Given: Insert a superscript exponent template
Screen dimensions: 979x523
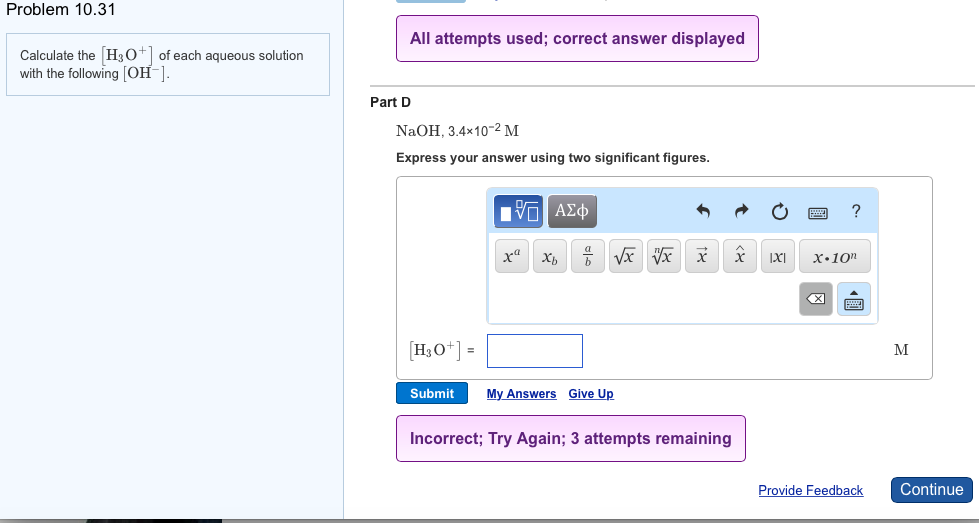Looking at the screenshot, I should (510, 256).
